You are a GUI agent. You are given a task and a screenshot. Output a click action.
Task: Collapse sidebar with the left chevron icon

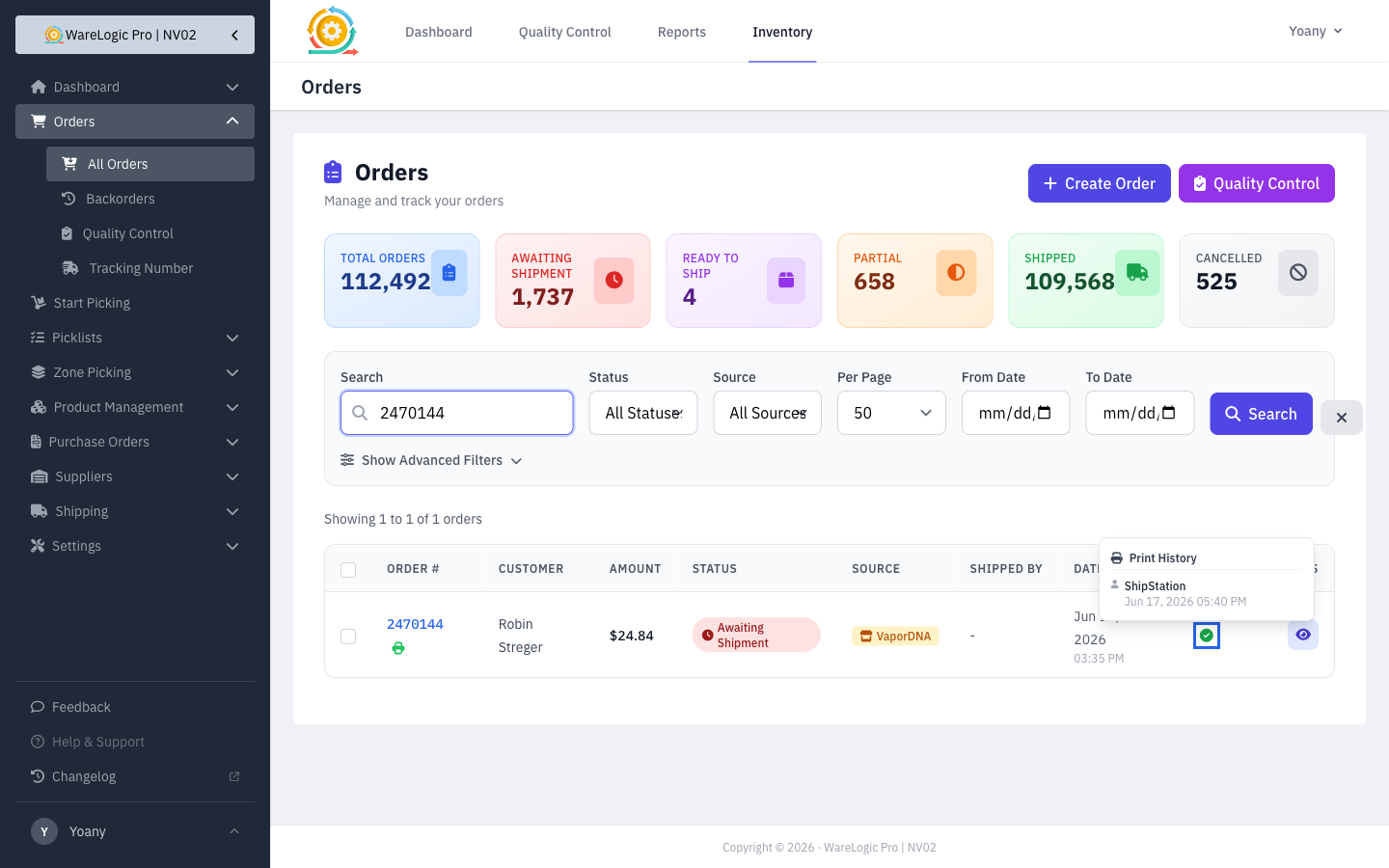(234, 35)
